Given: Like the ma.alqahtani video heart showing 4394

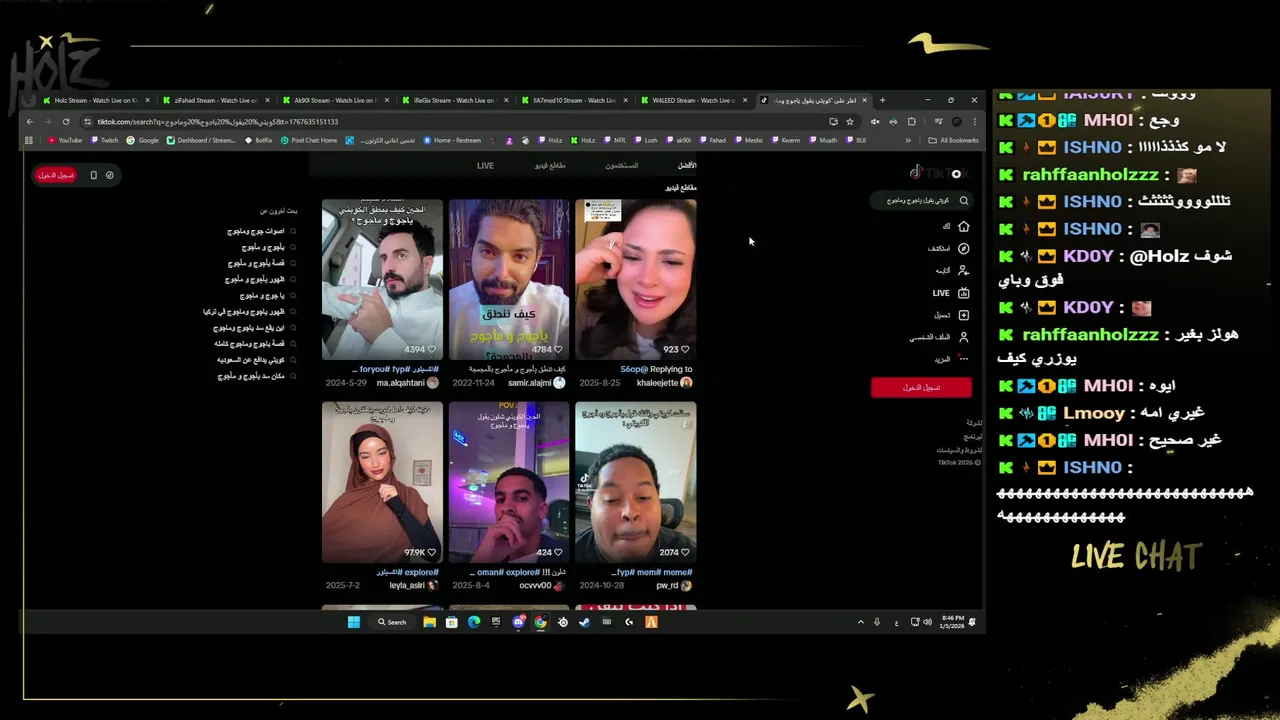Looking at the screenshot, I should point(432,350).
